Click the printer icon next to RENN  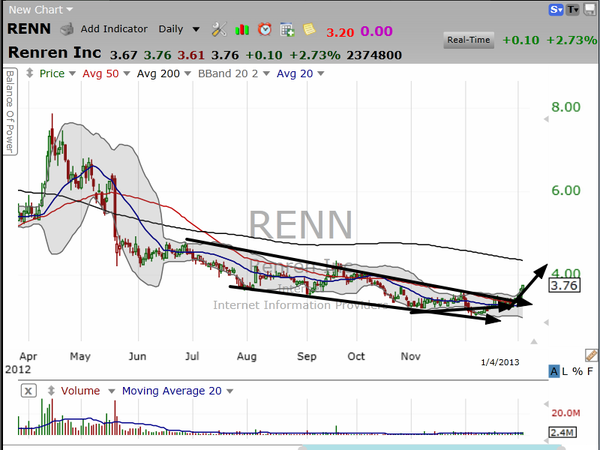(x=67, y=29)
